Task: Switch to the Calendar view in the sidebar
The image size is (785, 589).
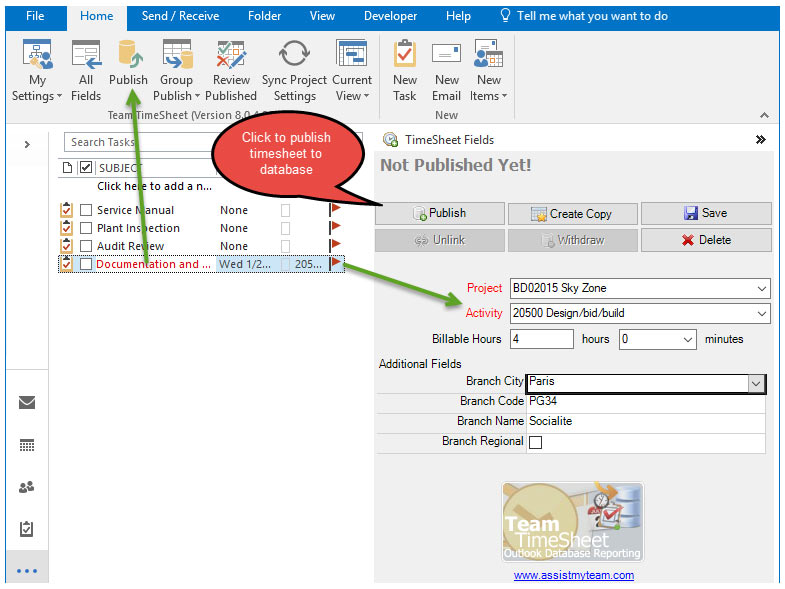Action: click(27, 445)
